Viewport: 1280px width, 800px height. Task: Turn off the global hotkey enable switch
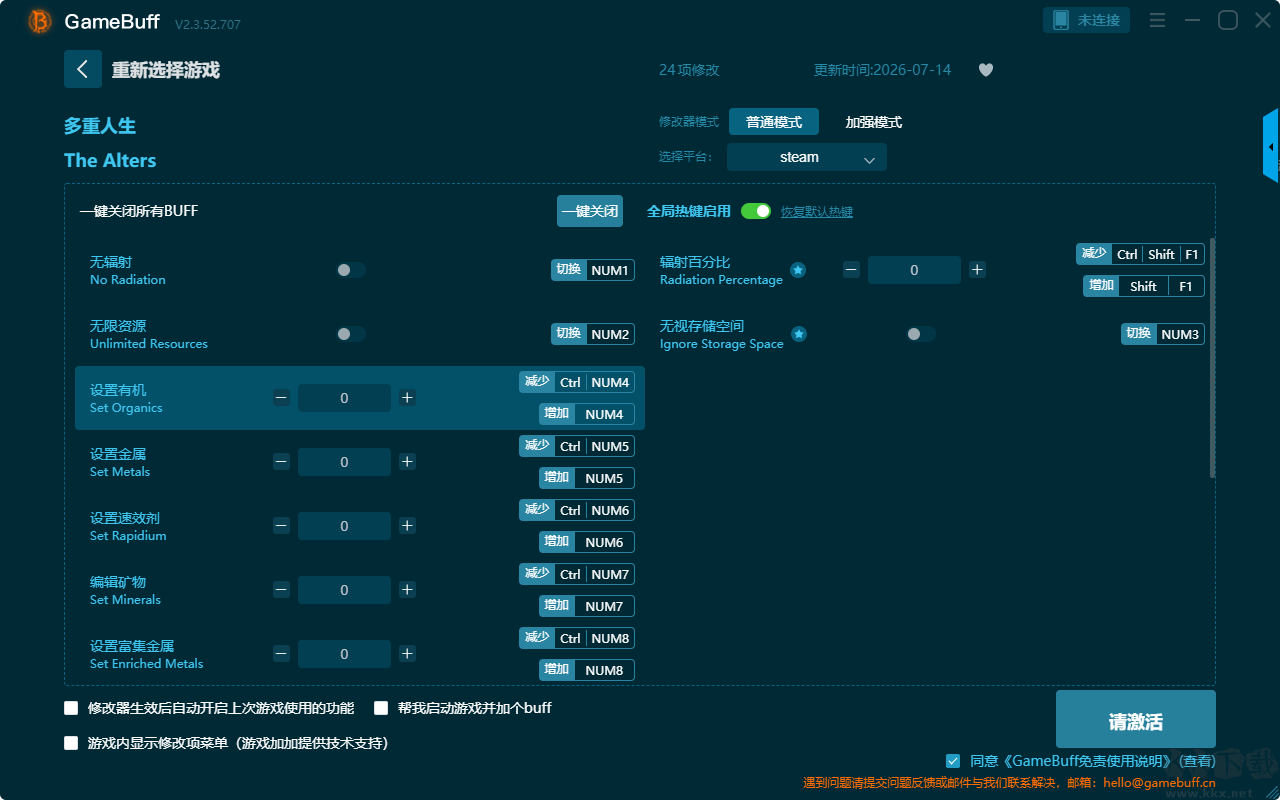tap(756, 211)
